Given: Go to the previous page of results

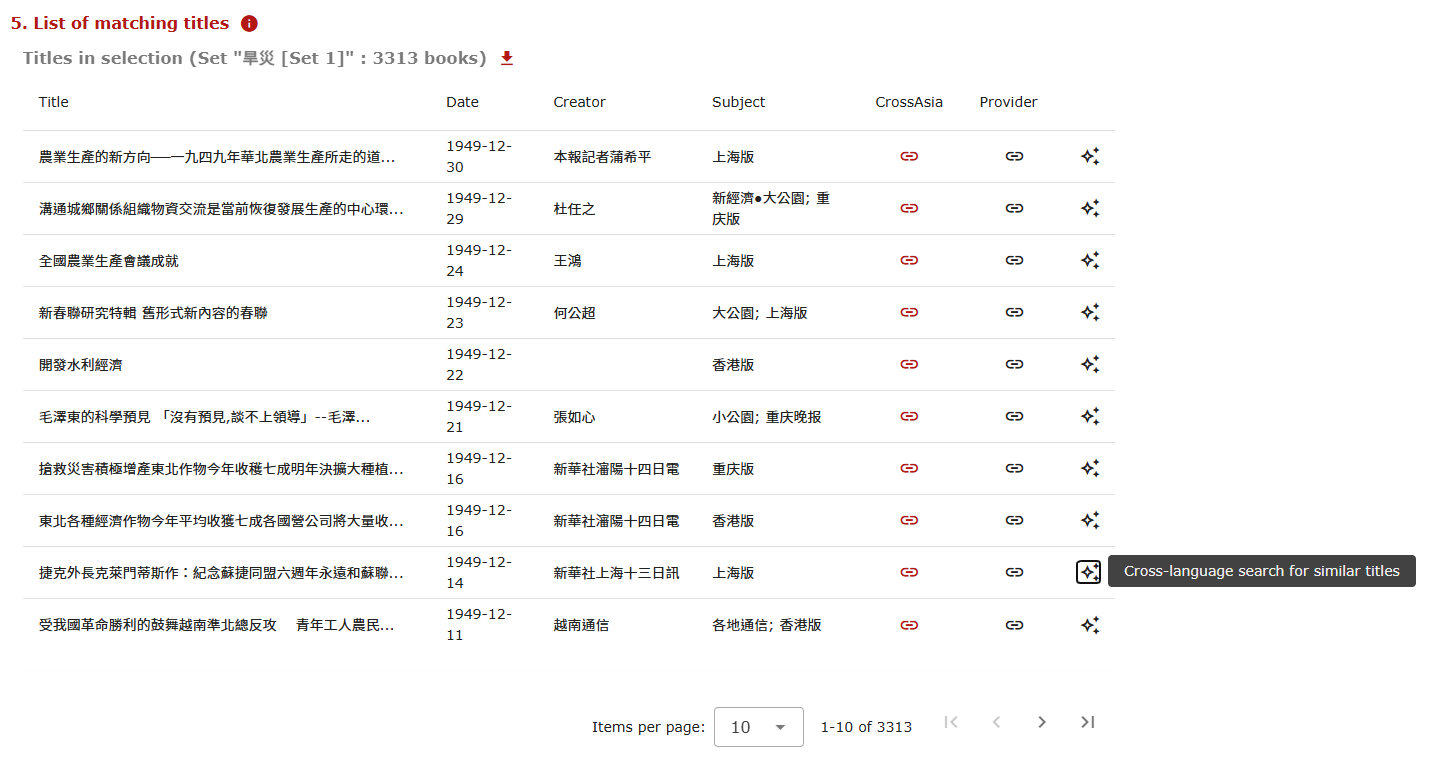Looking at the screenshot, I should [x=996, y=722].
